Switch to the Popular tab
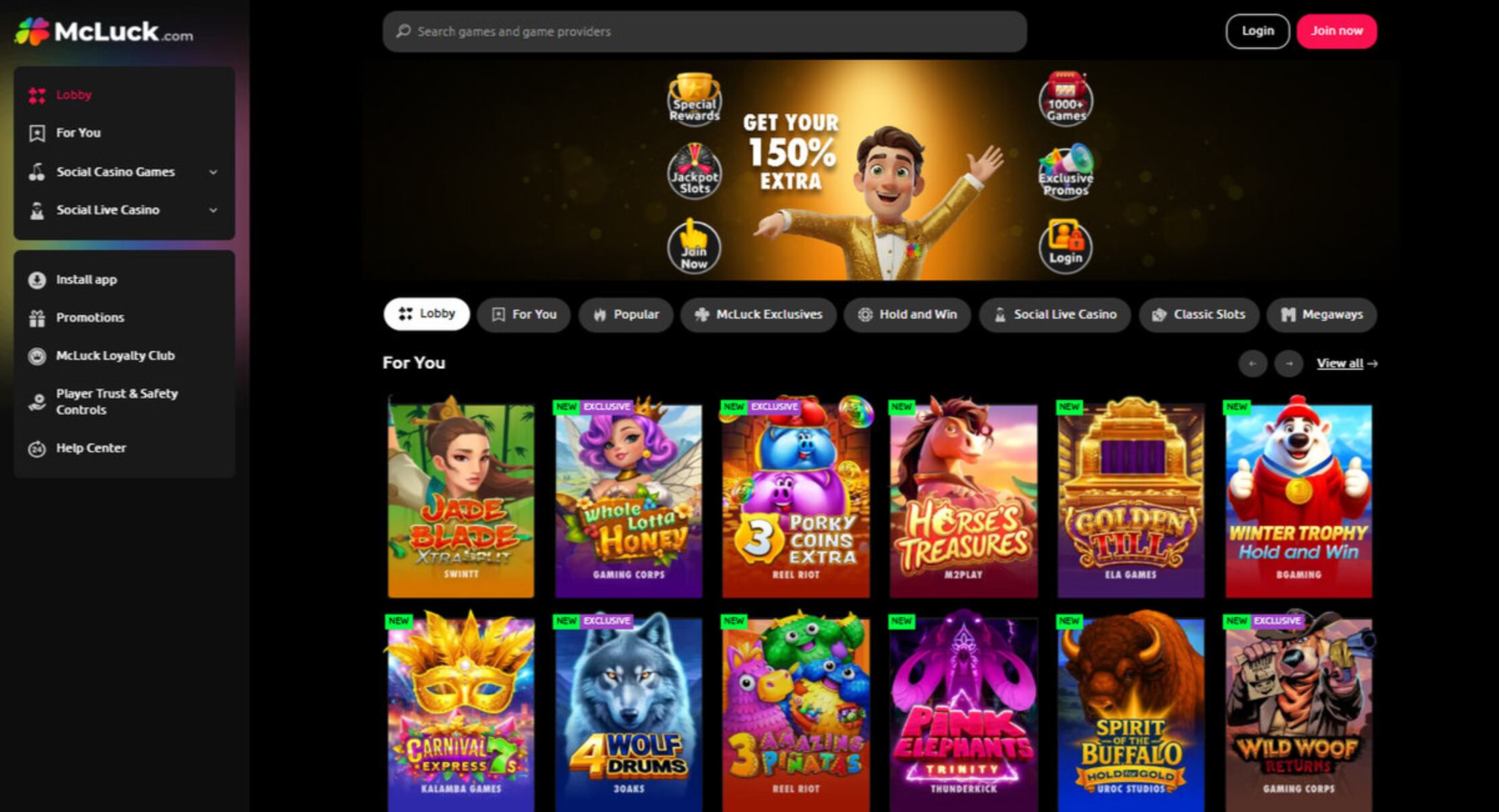 (x=626, y=315)
